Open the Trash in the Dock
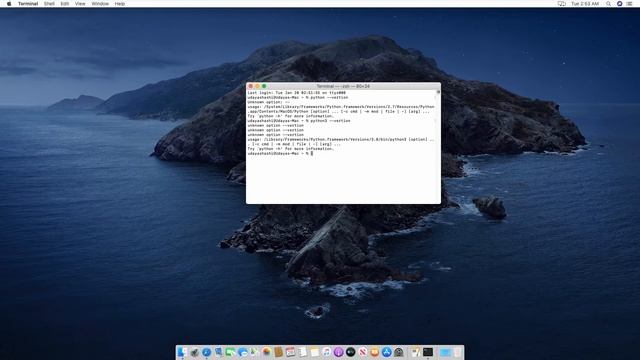The image size is (640, 360). [457, 352]
